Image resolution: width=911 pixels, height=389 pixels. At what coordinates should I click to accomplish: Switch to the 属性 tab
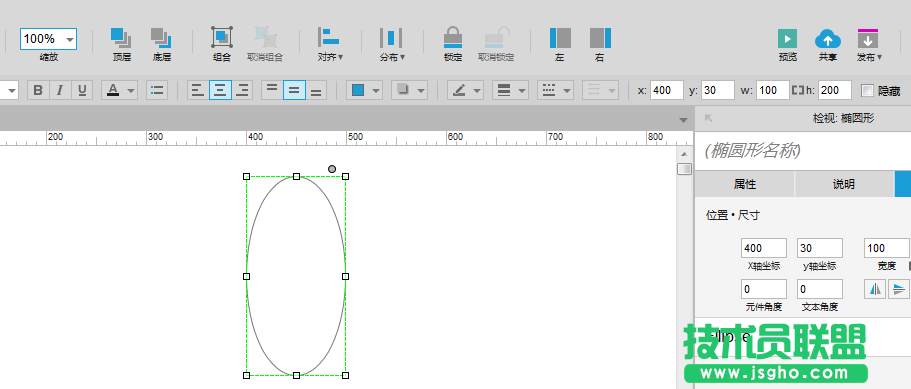click(745, 184)
